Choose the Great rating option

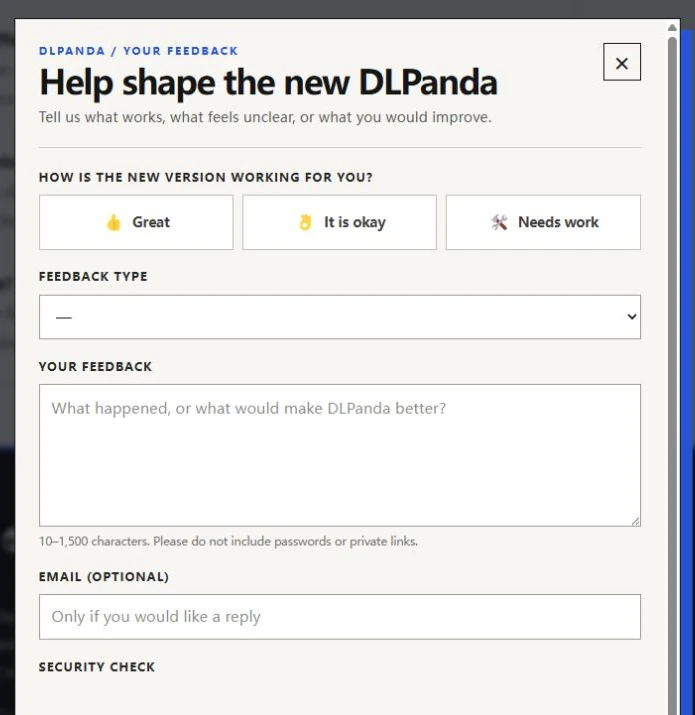[x=136, y=223]
